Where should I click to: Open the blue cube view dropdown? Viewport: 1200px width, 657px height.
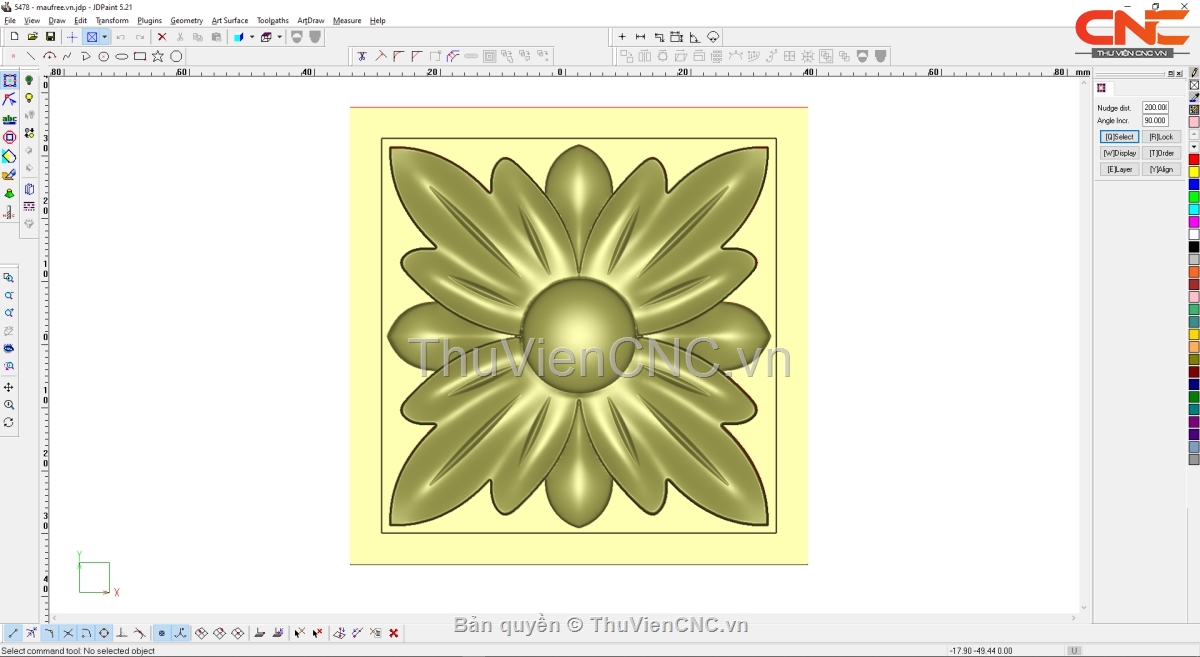[x=251, y=37]
